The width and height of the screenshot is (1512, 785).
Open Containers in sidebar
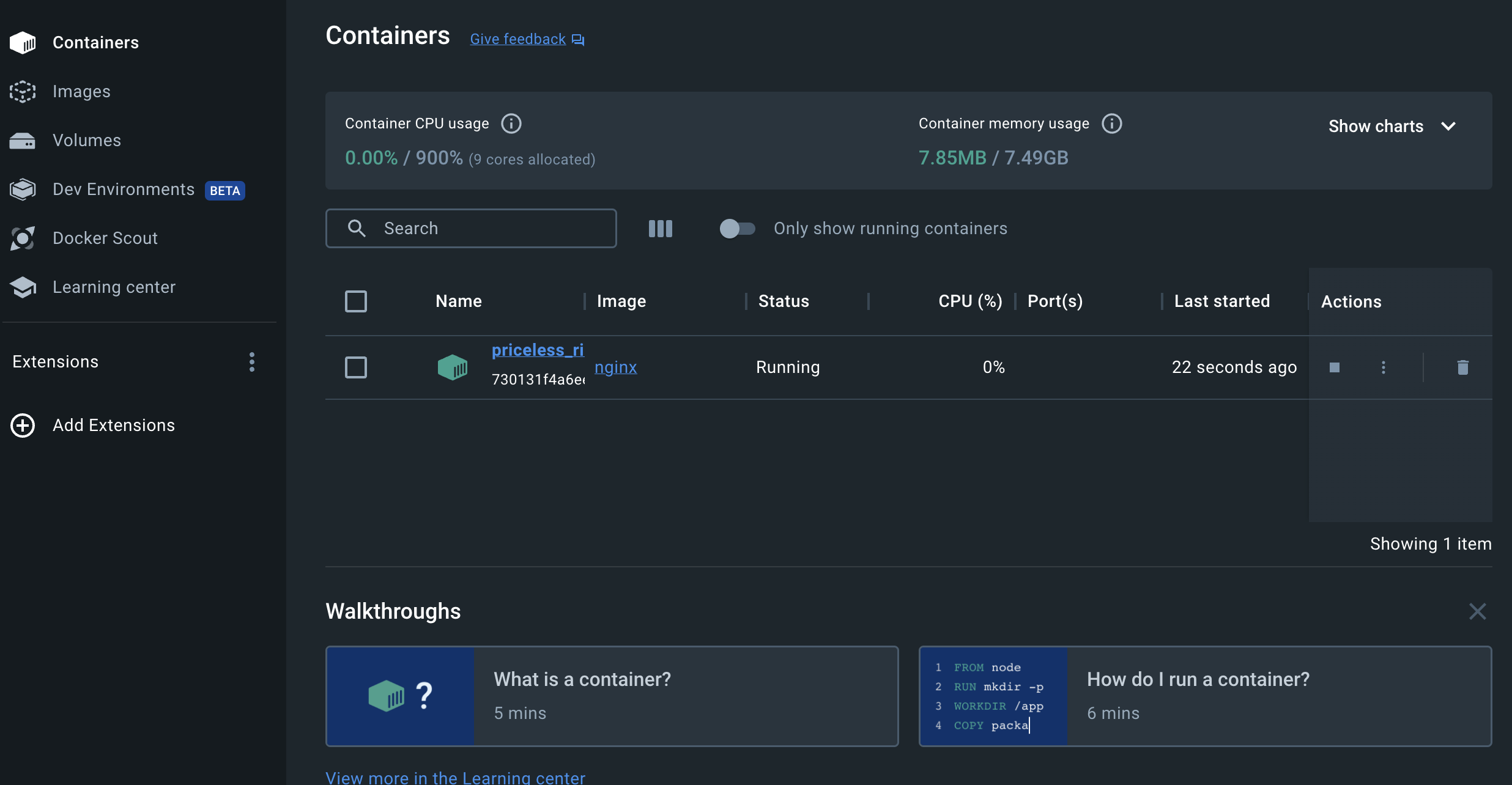[x=96, y=43]
